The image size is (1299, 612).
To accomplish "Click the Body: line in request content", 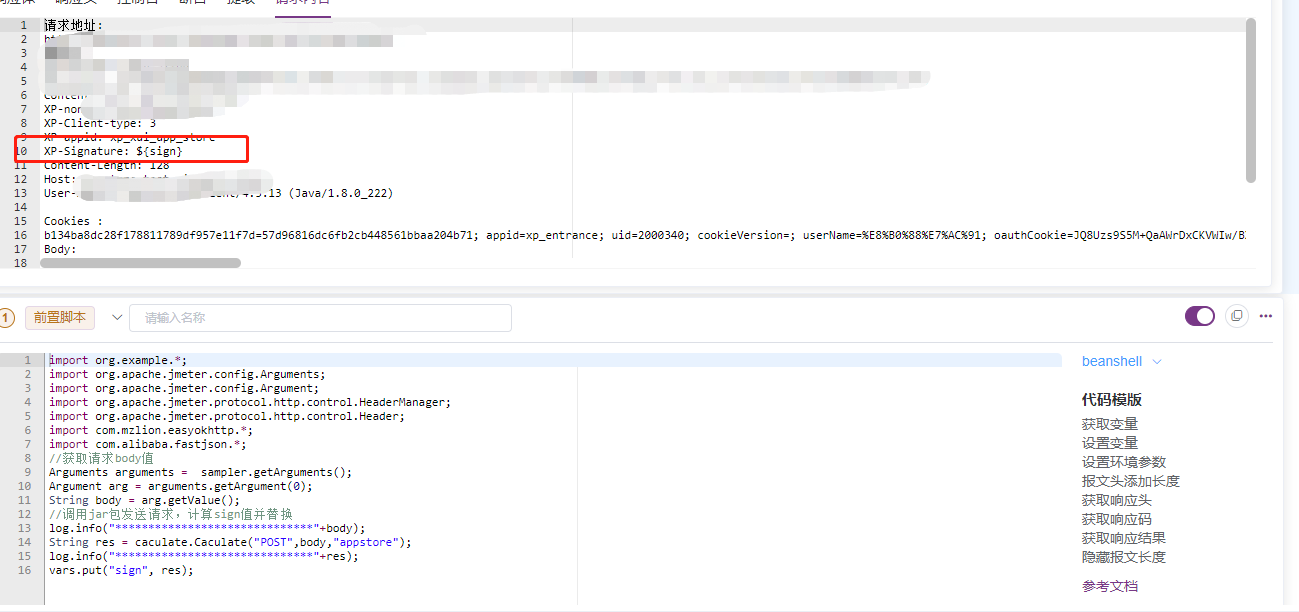I will click(61, 249).
